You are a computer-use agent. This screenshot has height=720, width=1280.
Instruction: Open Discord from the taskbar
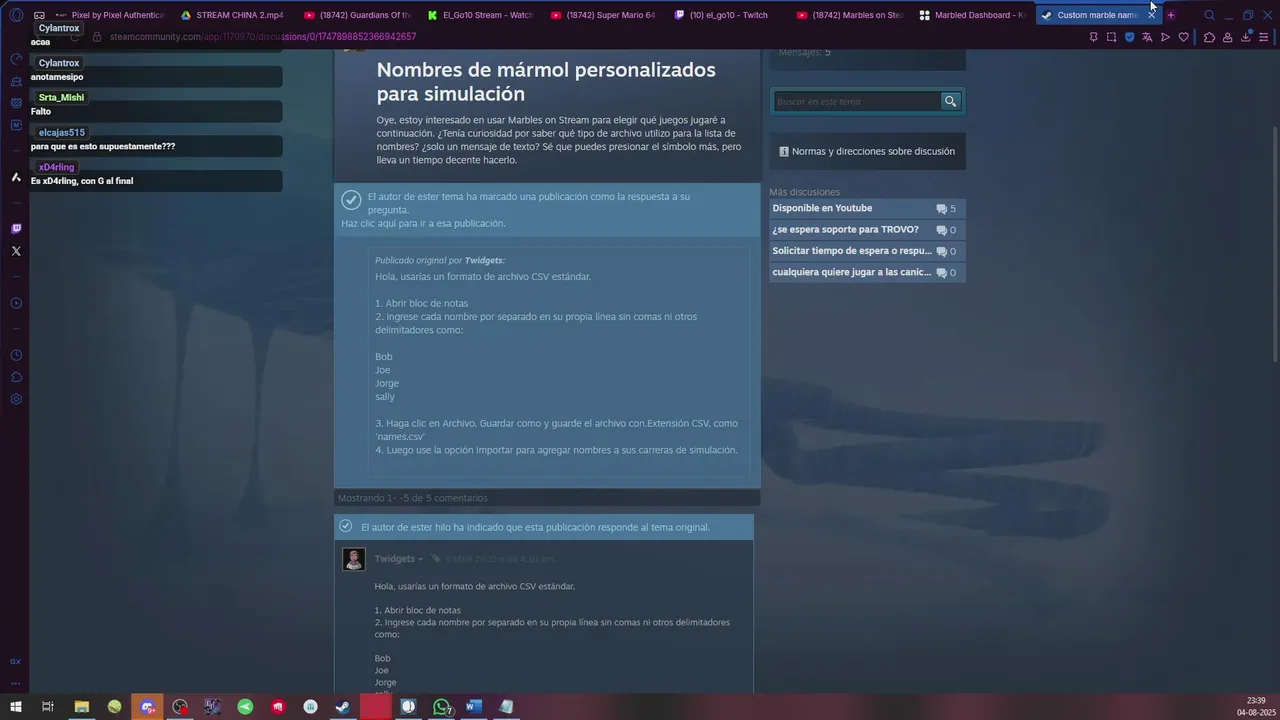point(148,707)
